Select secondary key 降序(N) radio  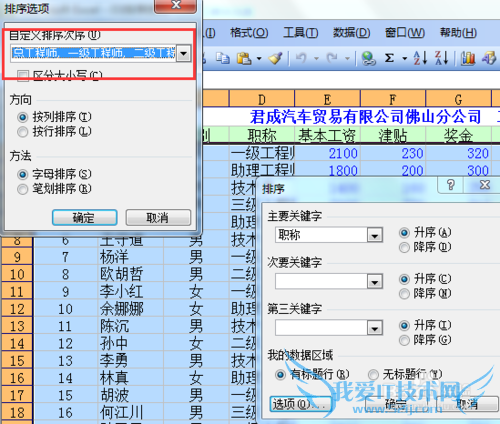coord(404,294)
